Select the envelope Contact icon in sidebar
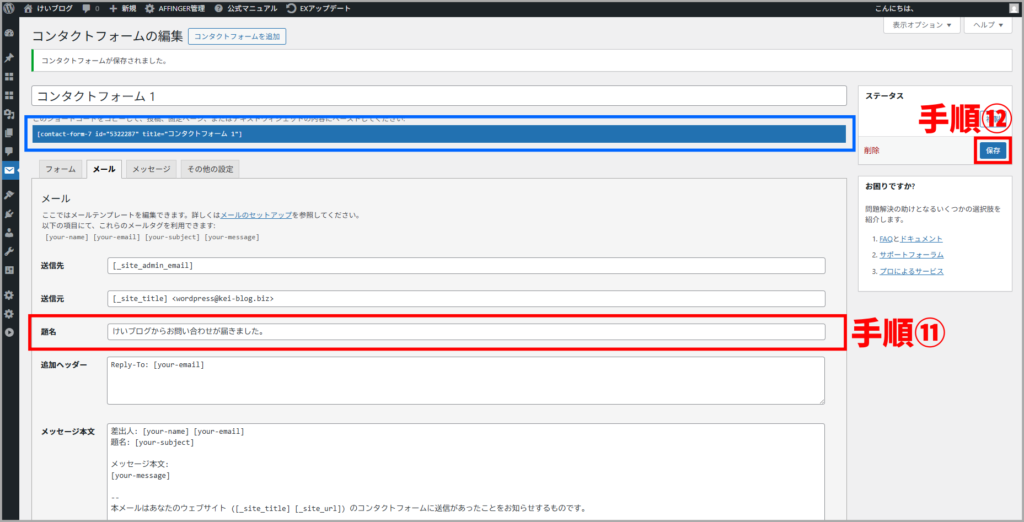Screen dimensions: 1024x522 tap(9, 170)
